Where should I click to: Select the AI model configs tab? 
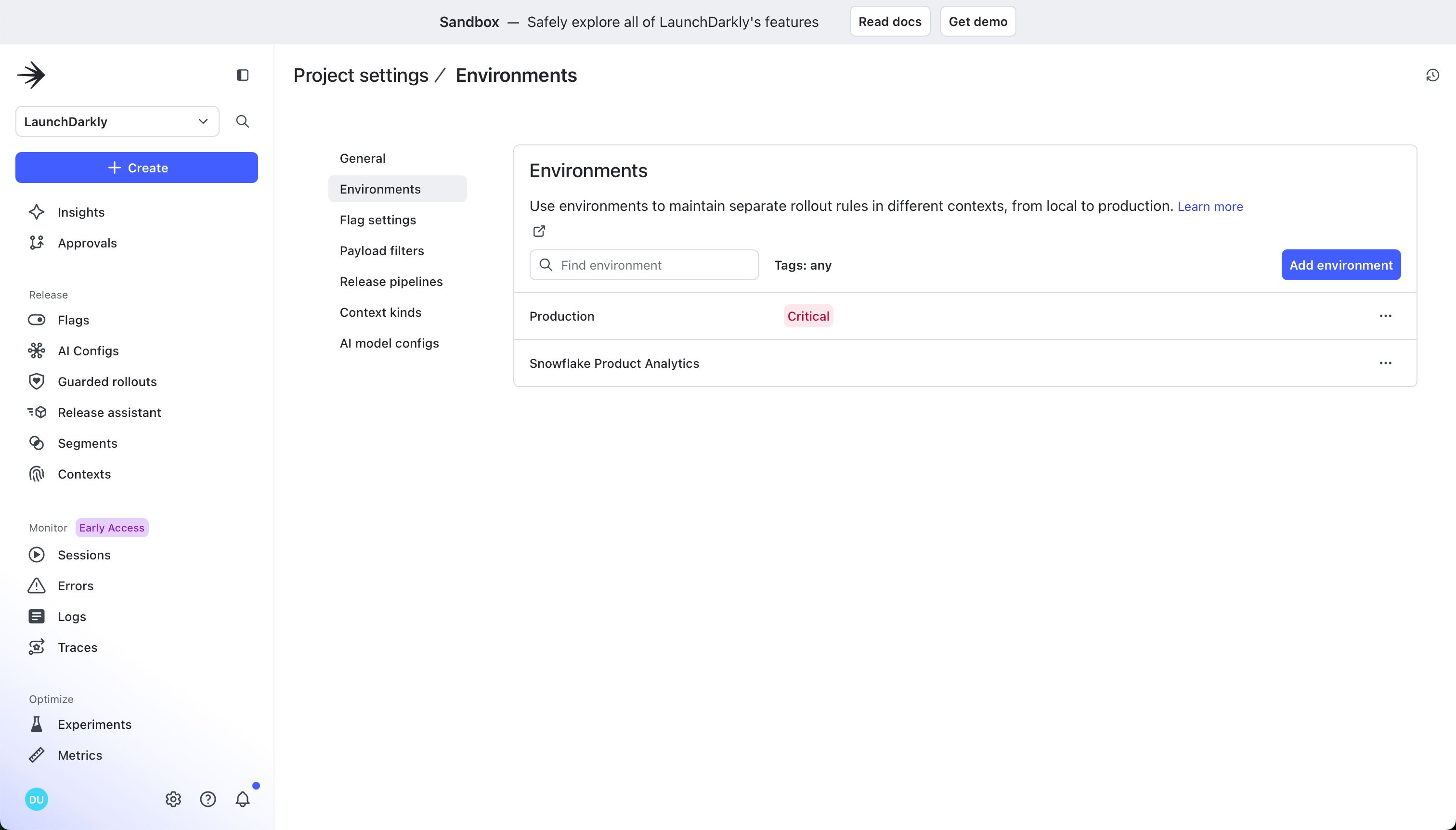pyautogui.click(x=397, y=343)
